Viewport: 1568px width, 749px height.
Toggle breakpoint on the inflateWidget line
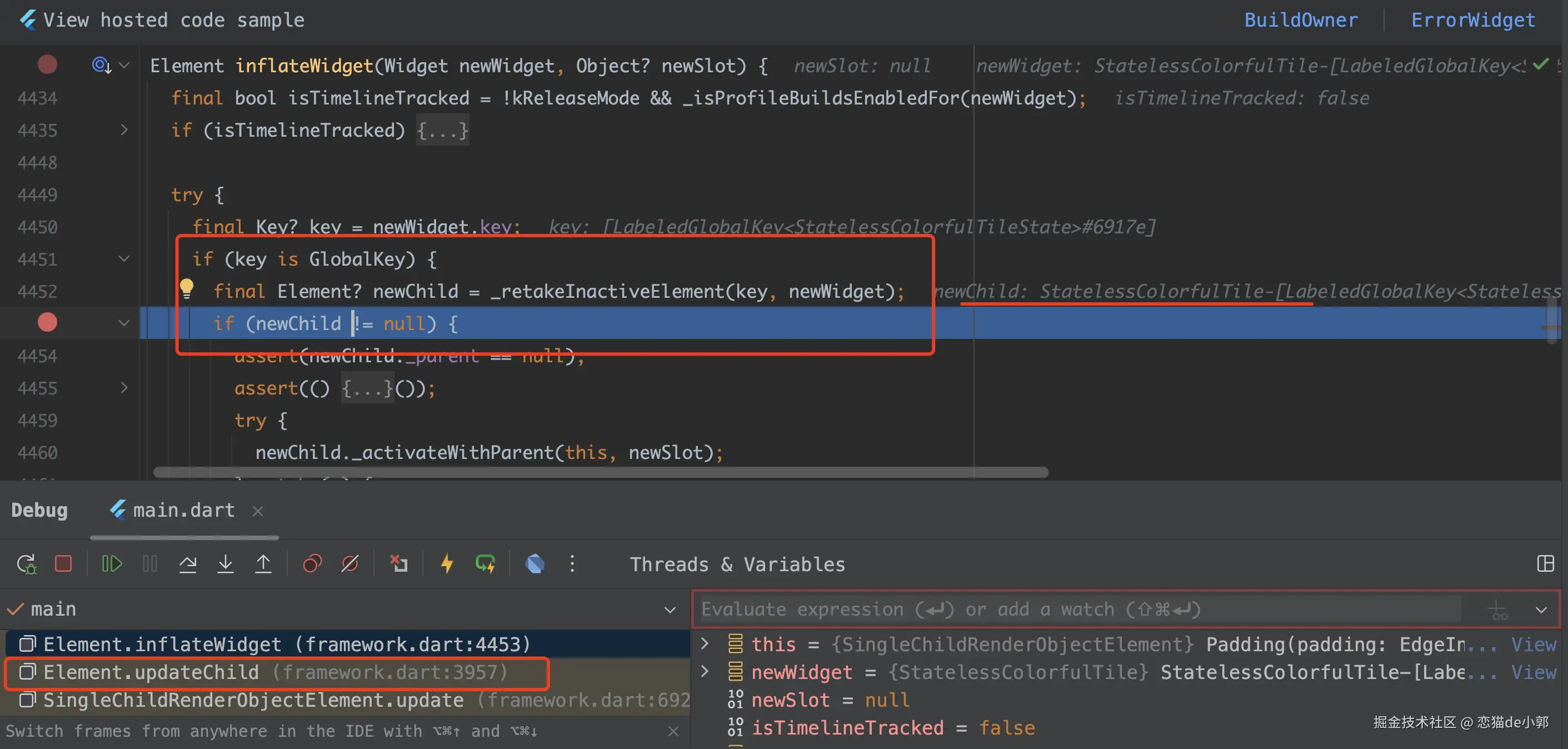(x=47, y=64)
